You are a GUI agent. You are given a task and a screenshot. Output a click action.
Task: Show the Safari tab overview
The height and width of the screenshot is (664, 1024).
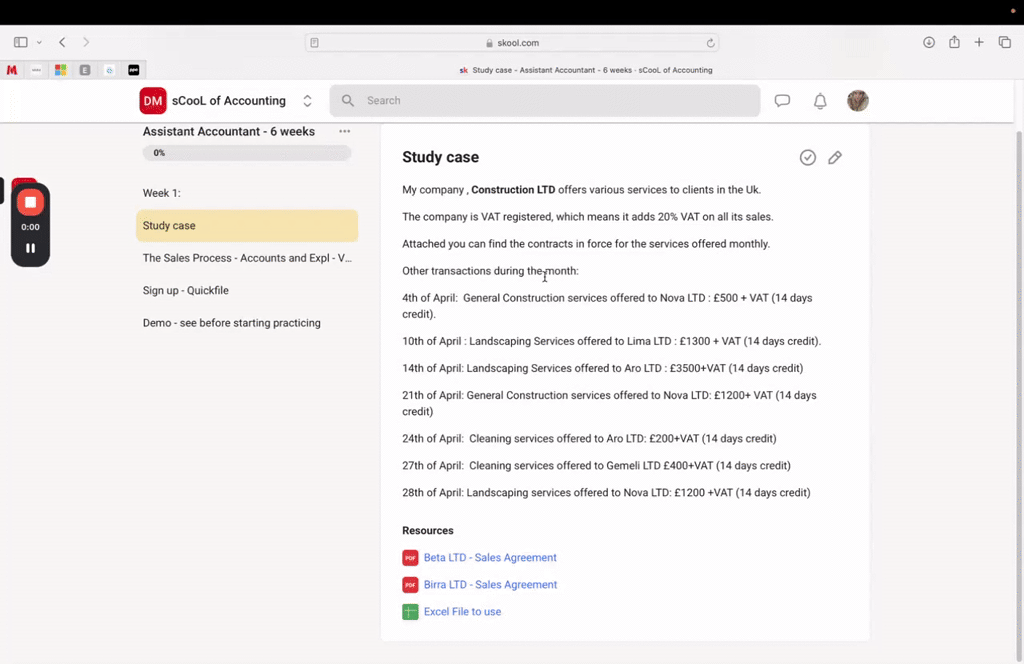(1005, 42)
